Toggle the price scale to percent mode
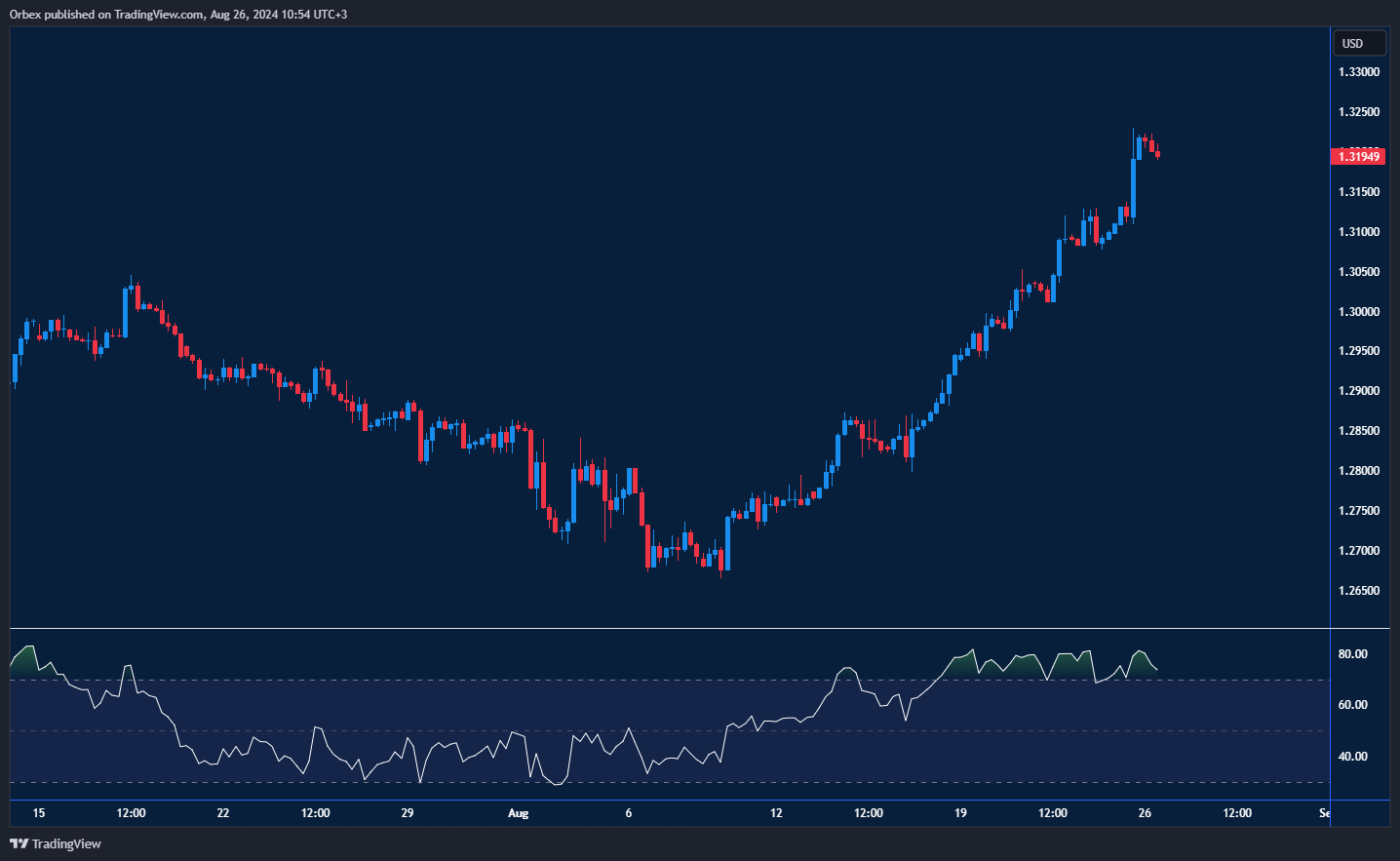The image size is (1400, 861). click(1358, 312)
